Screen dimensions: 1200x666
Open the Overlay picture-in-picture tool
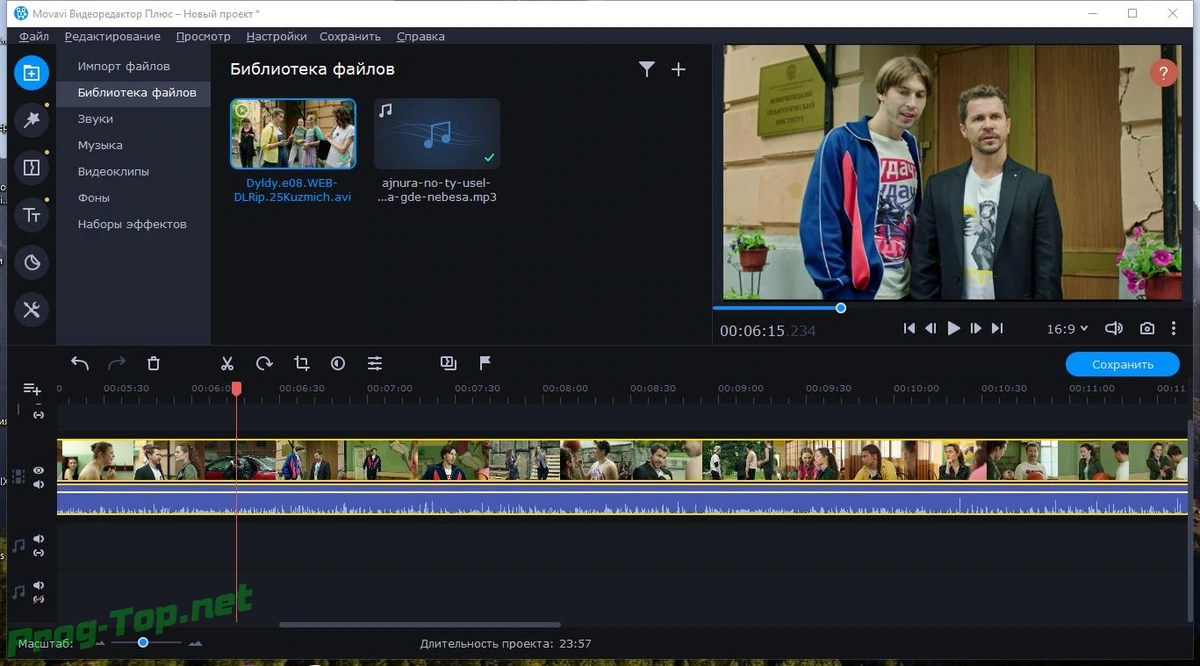point(448,363)
